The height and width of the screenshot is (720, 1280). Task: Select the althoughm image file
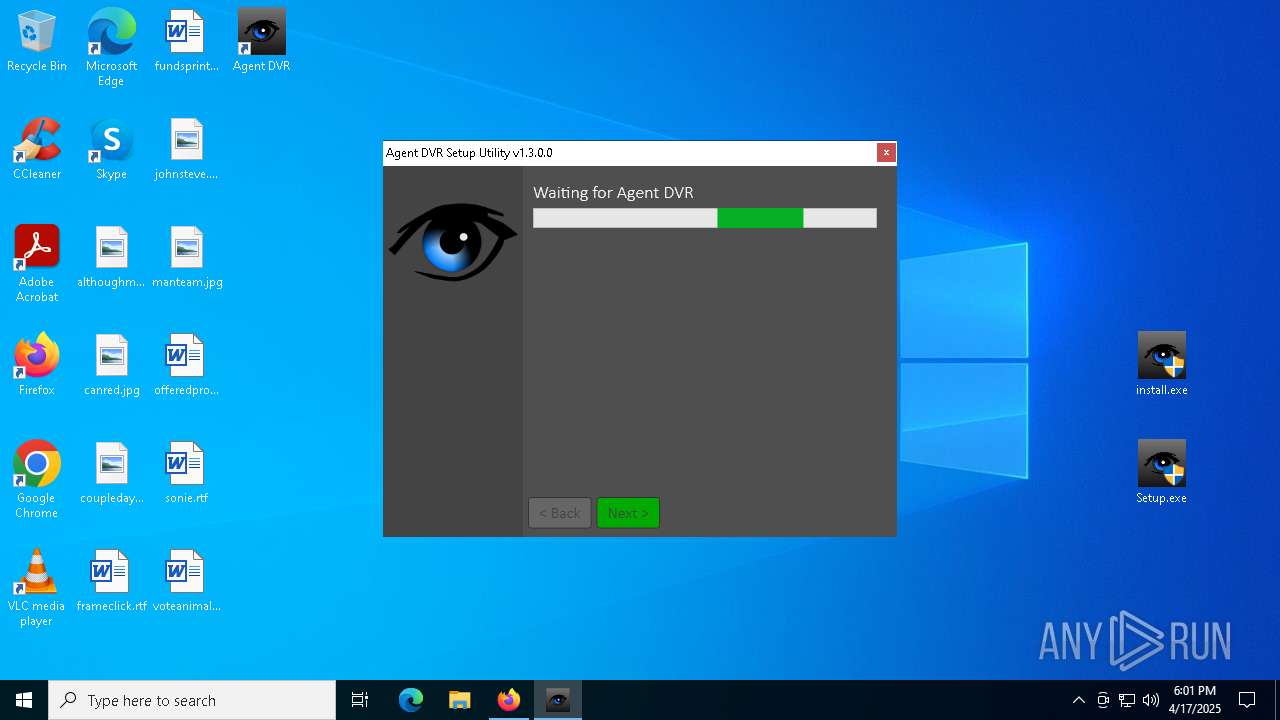point(111,258)
